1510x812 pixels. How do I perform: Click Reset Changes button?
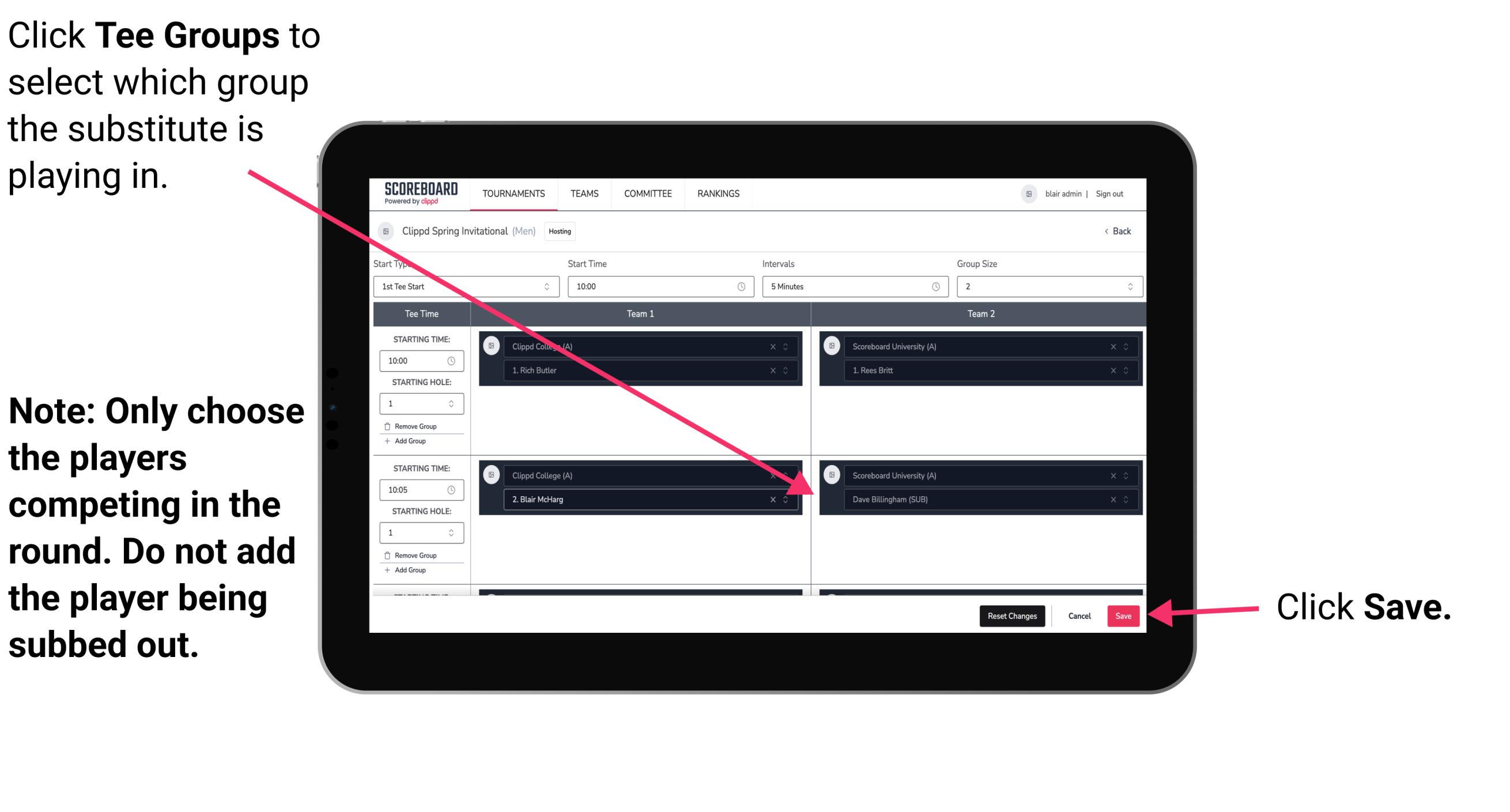tap(1011, 615)
